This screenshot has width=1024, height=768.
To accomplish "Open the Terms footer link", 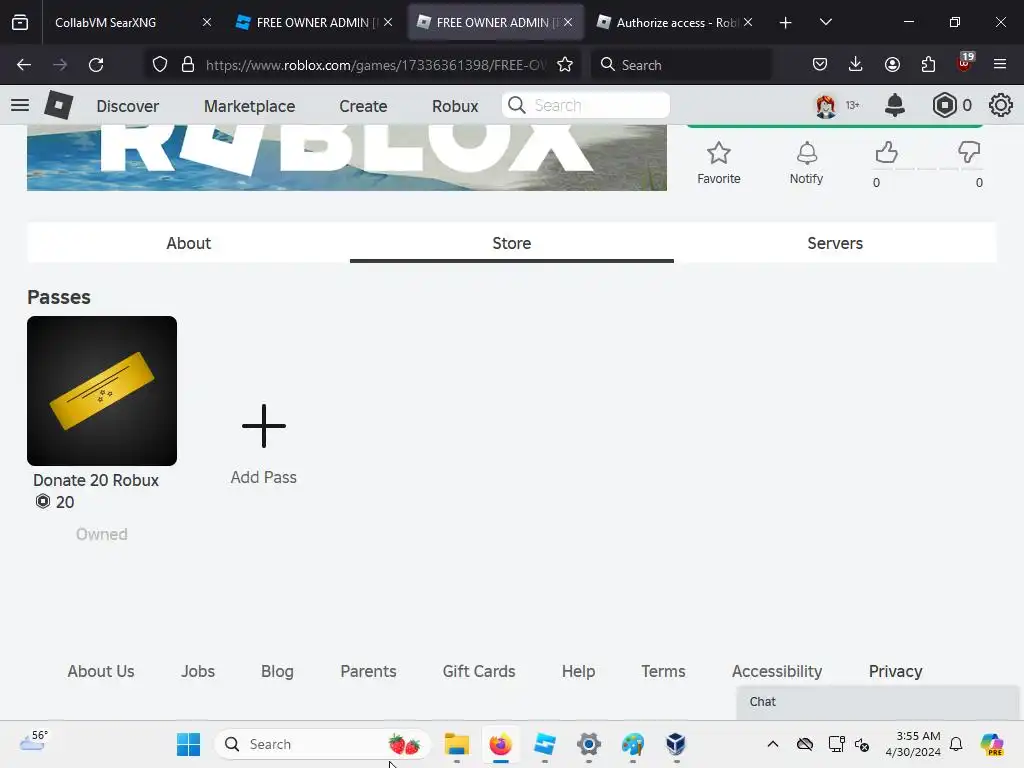I will pos(663,671).
